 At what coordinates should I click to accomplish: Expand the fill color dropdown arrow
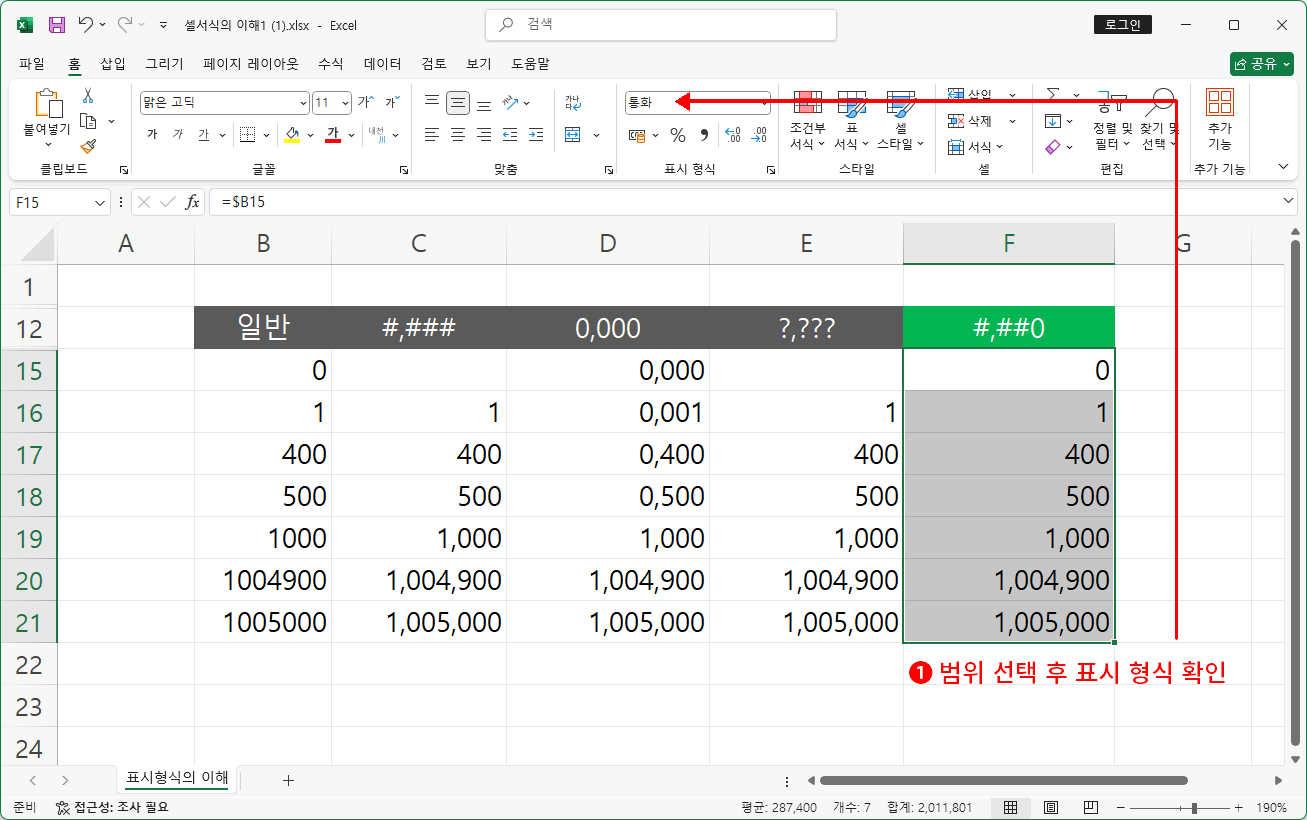[x=310, y=134]
